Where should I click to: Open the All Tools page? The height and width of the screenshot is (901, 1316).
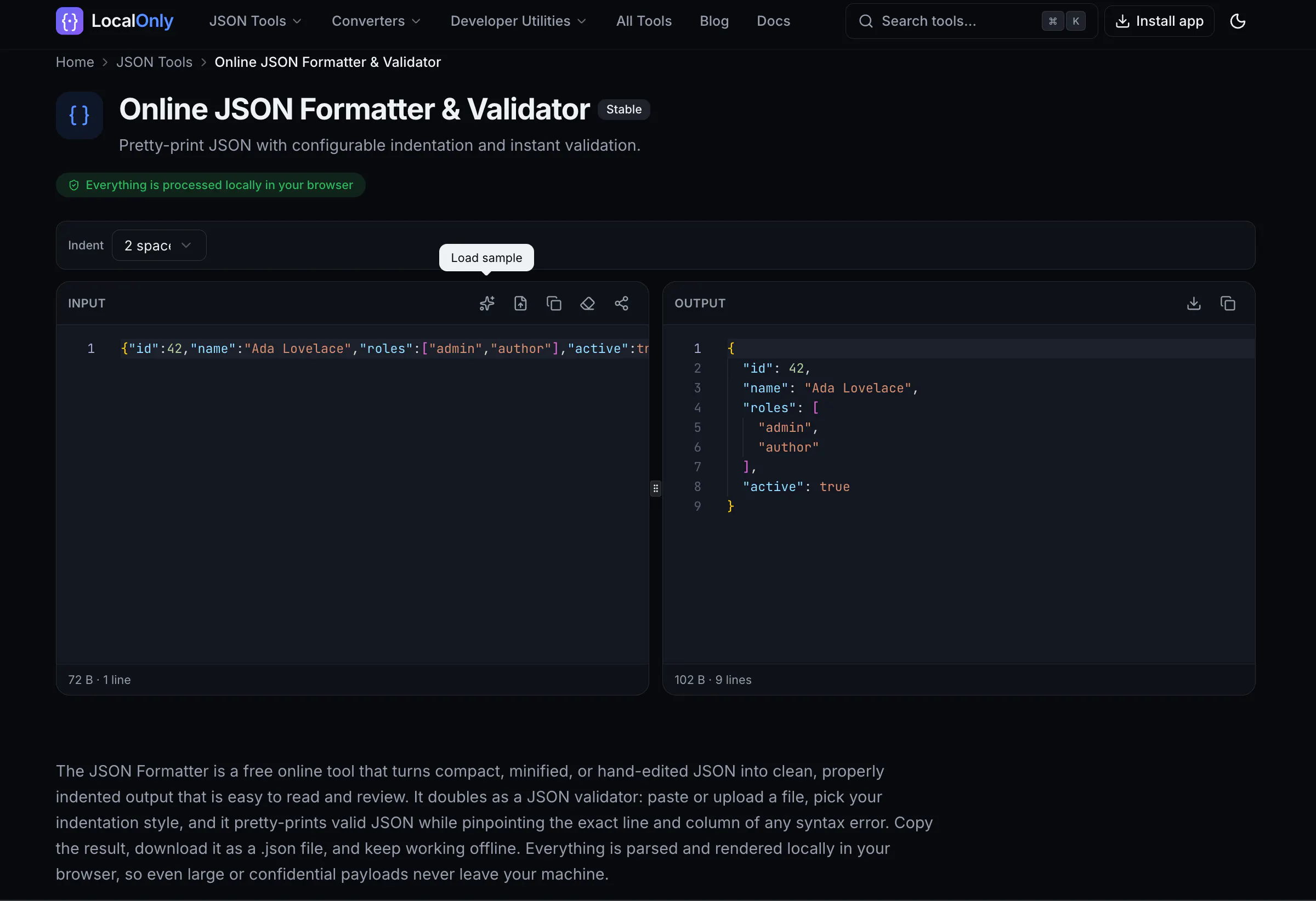tap(644, 21)
